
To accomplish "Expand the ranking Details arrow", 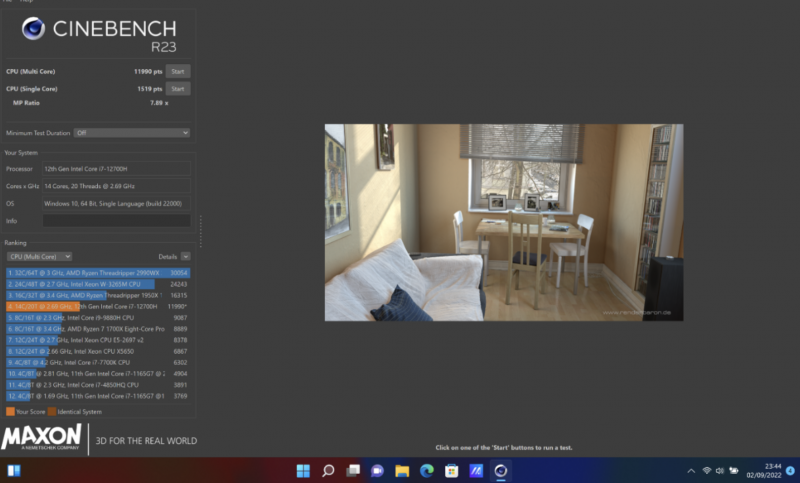I will pyautogui.click(x=186, y=257).
